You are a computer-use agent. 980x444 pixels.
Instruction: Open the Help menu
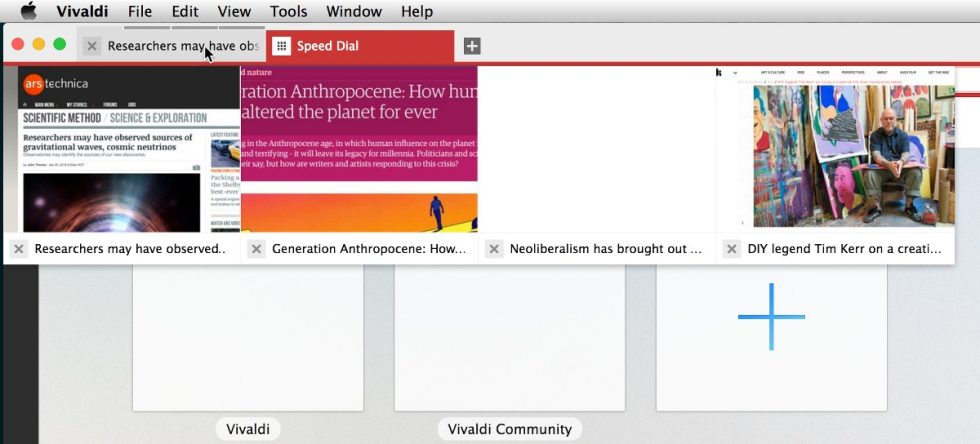[417, 11]
